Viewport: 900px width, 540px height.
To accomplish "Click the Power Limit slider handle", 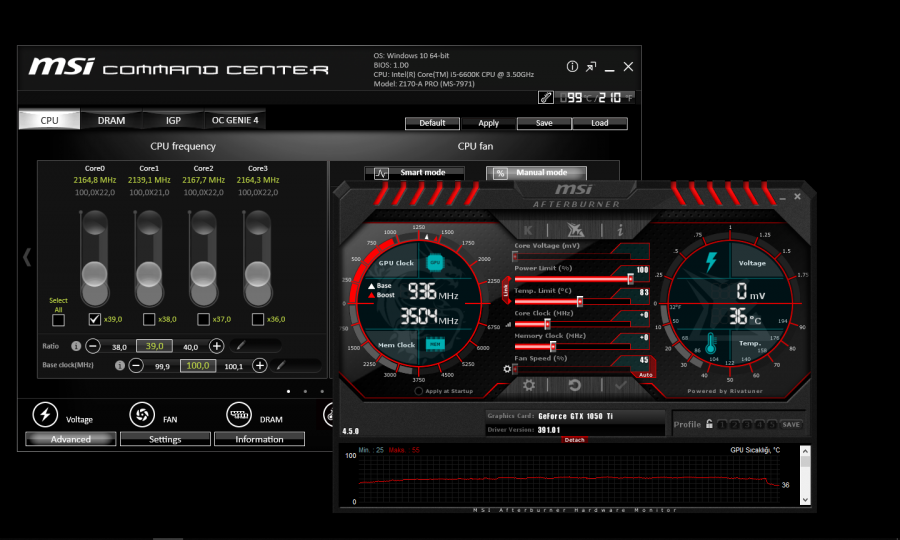I will click(630, 279).
